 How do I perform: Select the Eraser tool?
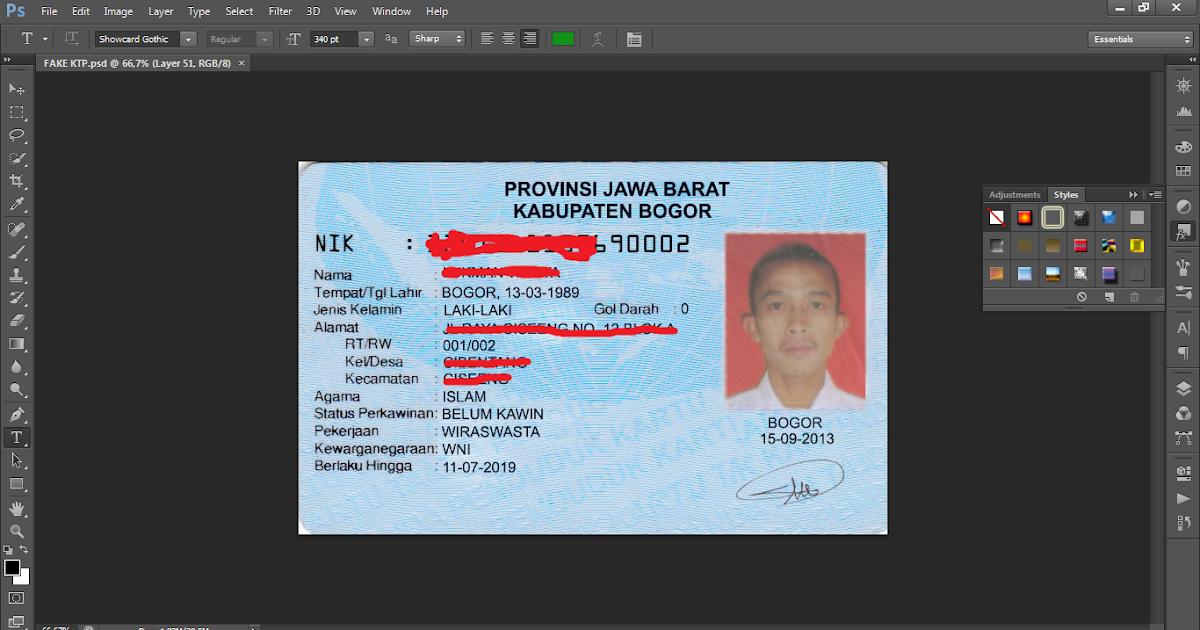coord(17,322)
